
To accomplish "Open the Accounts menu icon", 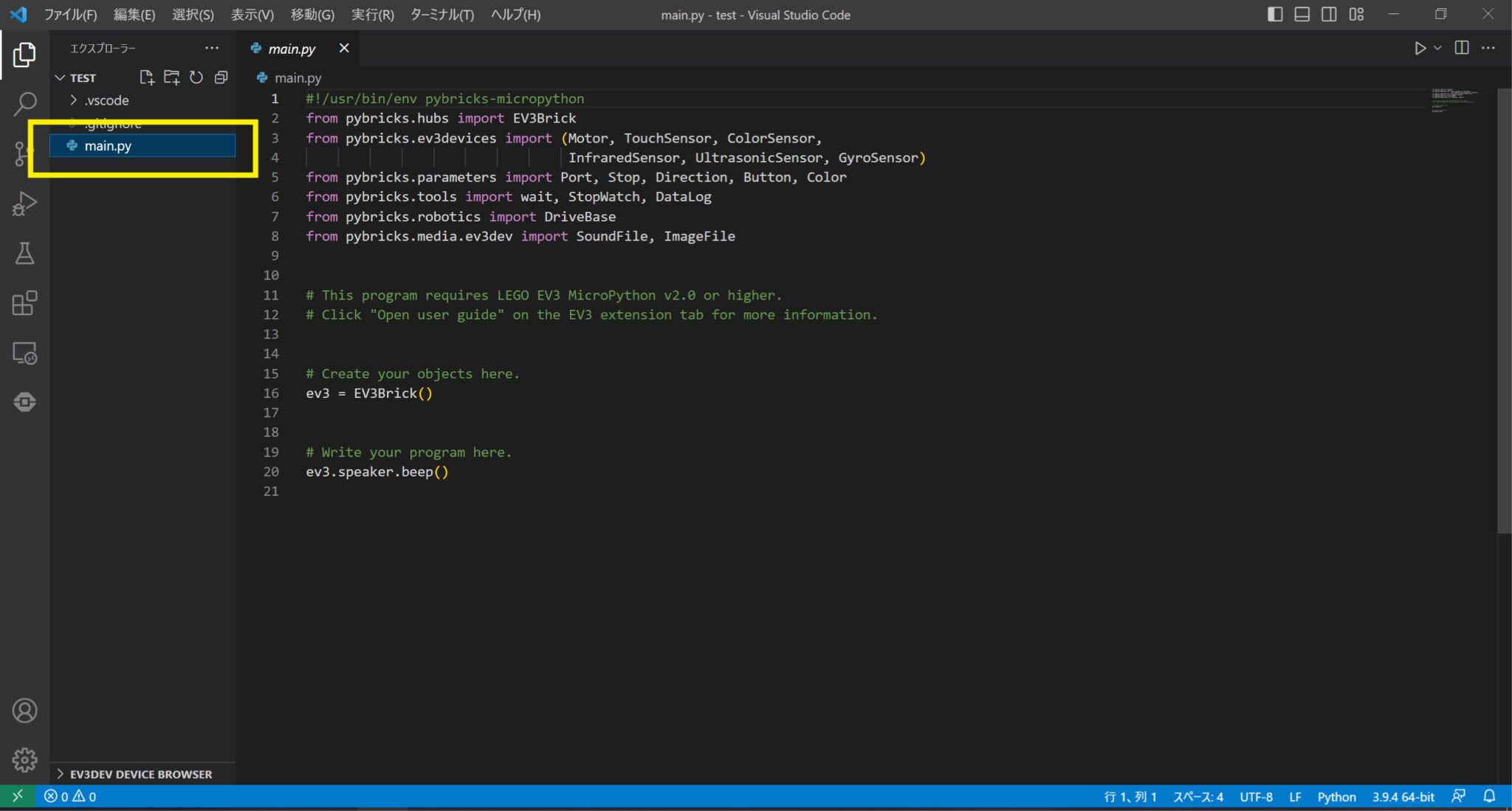I will click(24, 711).
